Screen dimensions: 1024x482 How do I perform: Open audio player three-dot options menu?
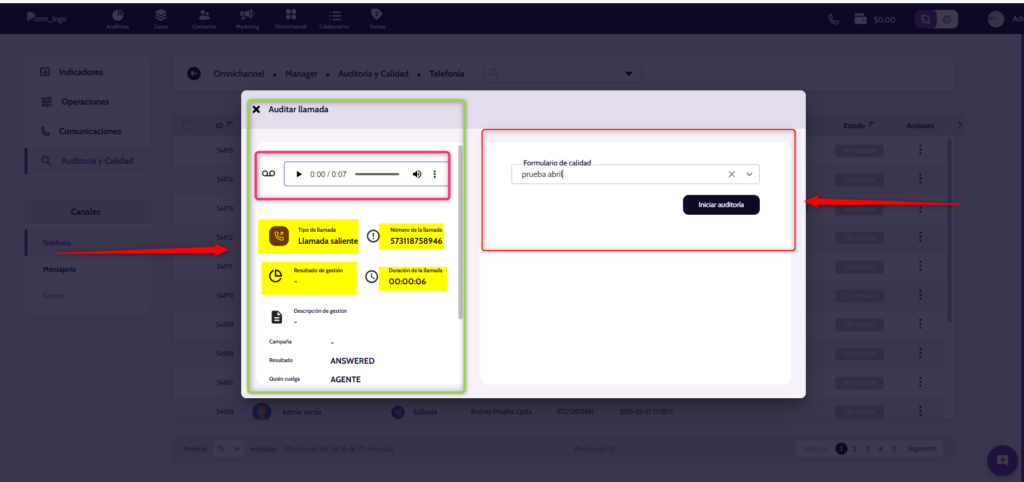pos(435,174)
